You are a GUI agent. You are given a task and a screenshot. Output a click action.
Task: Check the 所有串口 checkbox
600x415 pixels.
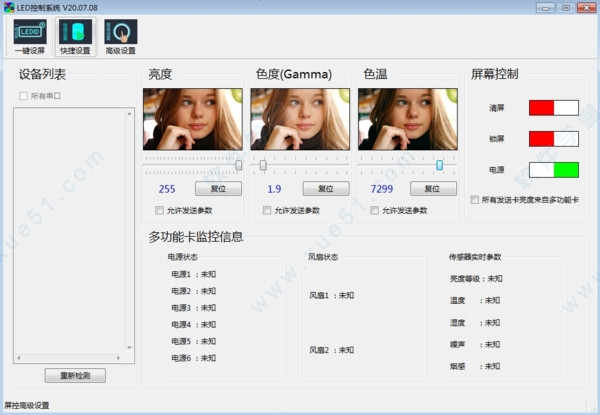click(x=23, y=96)
